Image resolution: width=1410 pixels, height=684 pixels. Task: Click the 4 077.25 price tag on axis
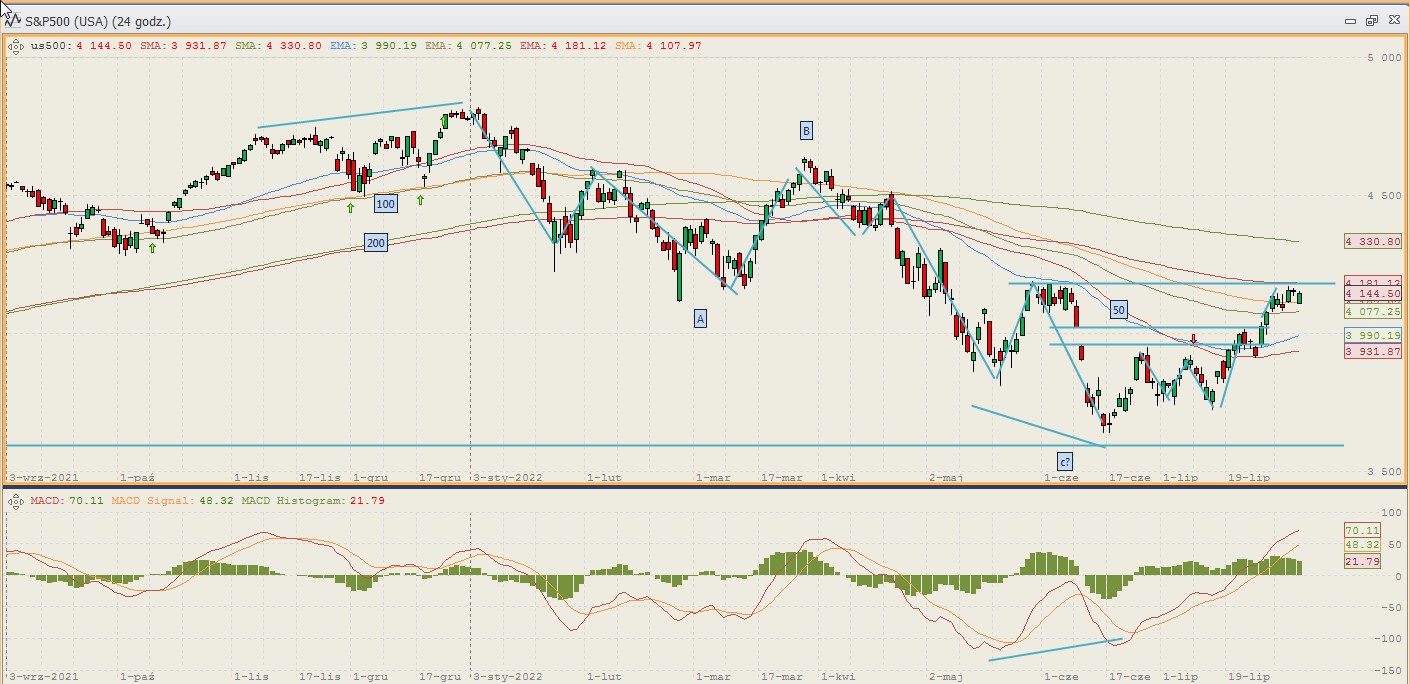point(1373,311)
